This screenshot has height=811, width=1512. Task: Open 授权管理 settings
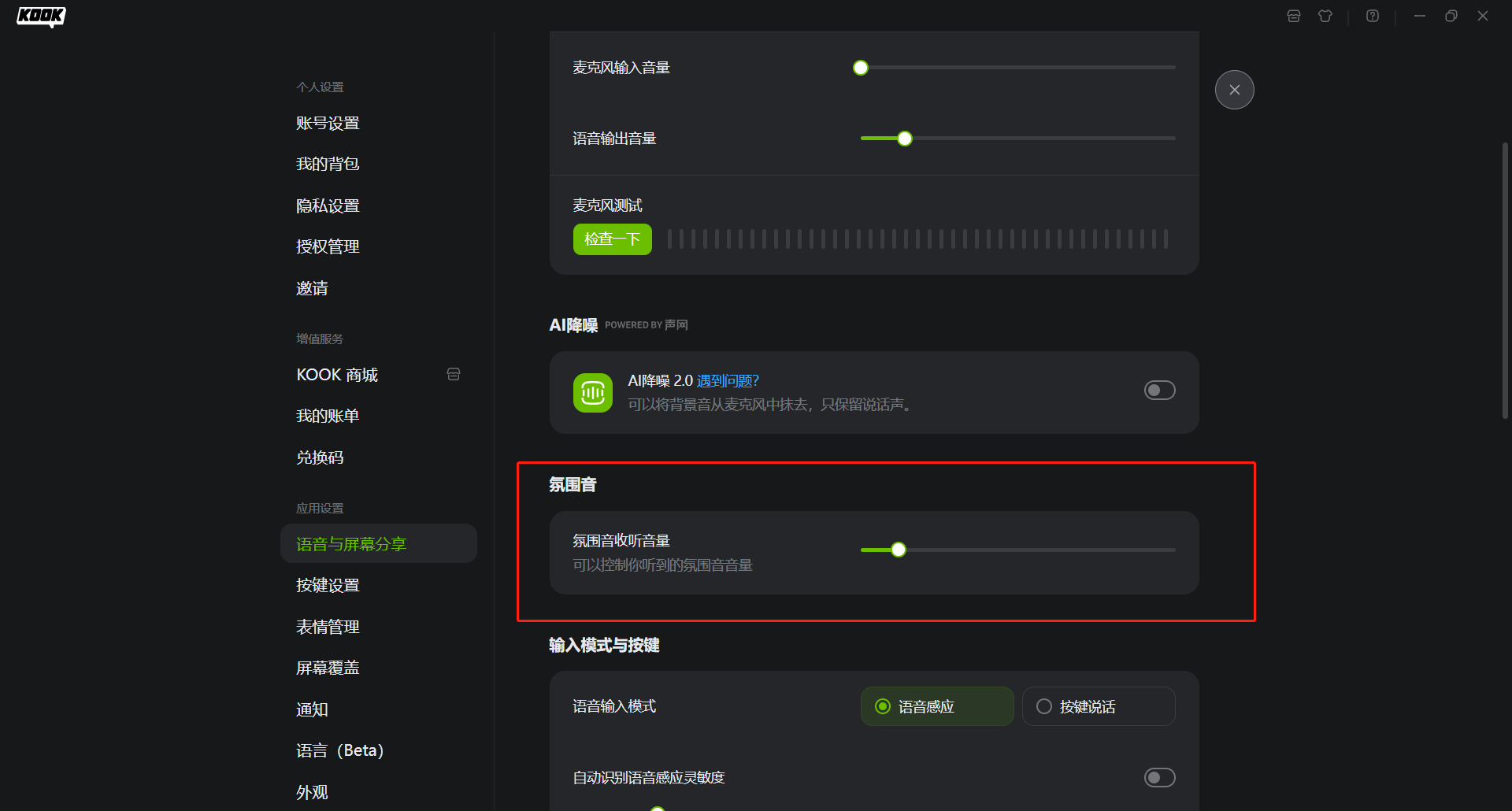[x=379, y=246]
